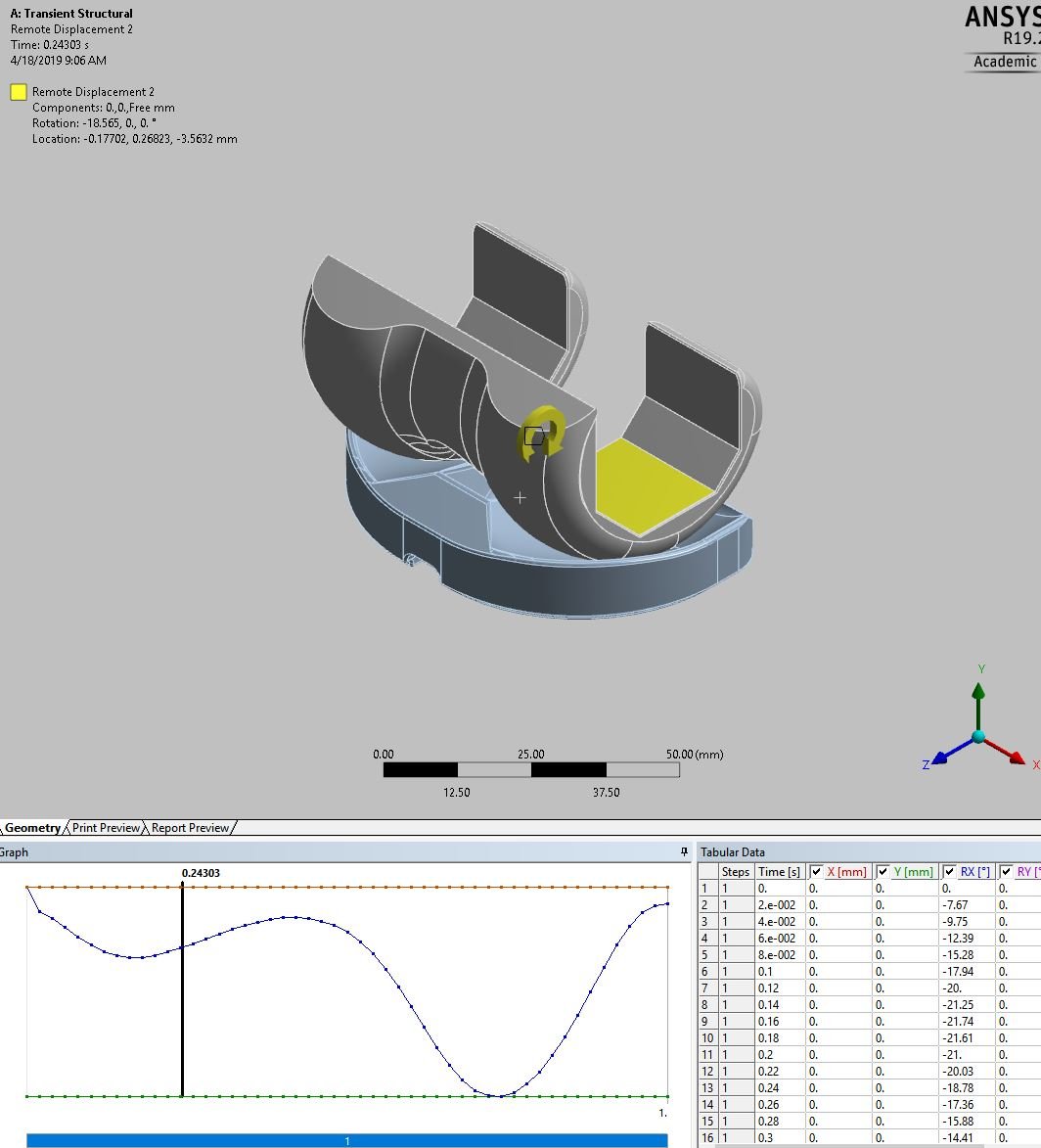
Task: Toggle the Y [mm] column checkbox
Action: pyautogui.click(x=883, y=871)
